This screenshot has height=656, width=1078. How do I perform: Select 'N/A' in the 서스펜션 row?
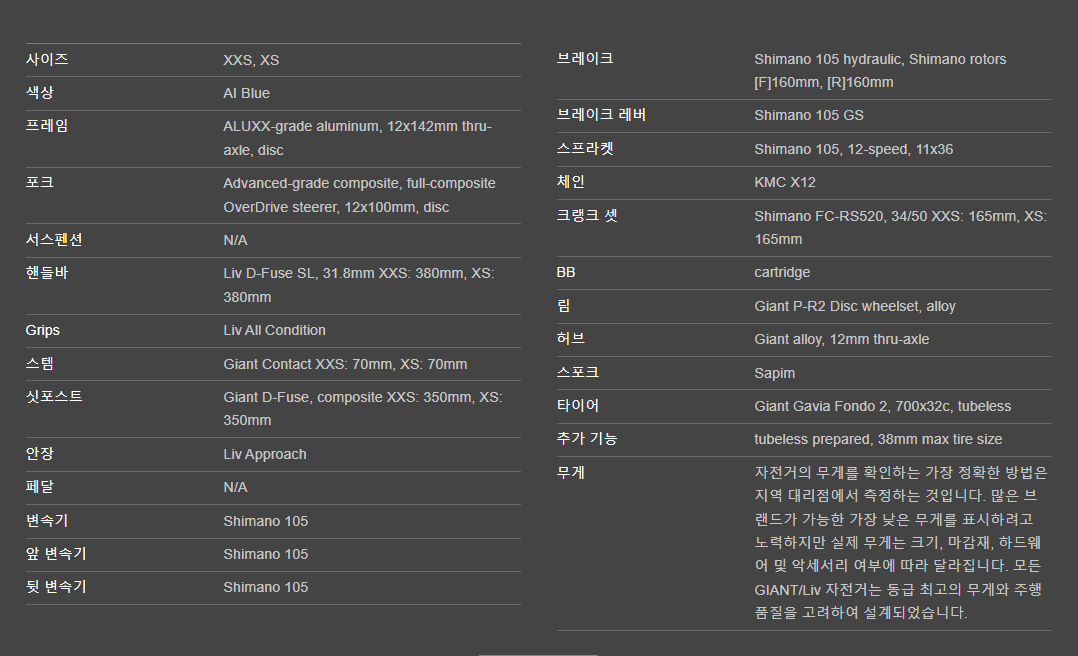(x=235, y=241)
